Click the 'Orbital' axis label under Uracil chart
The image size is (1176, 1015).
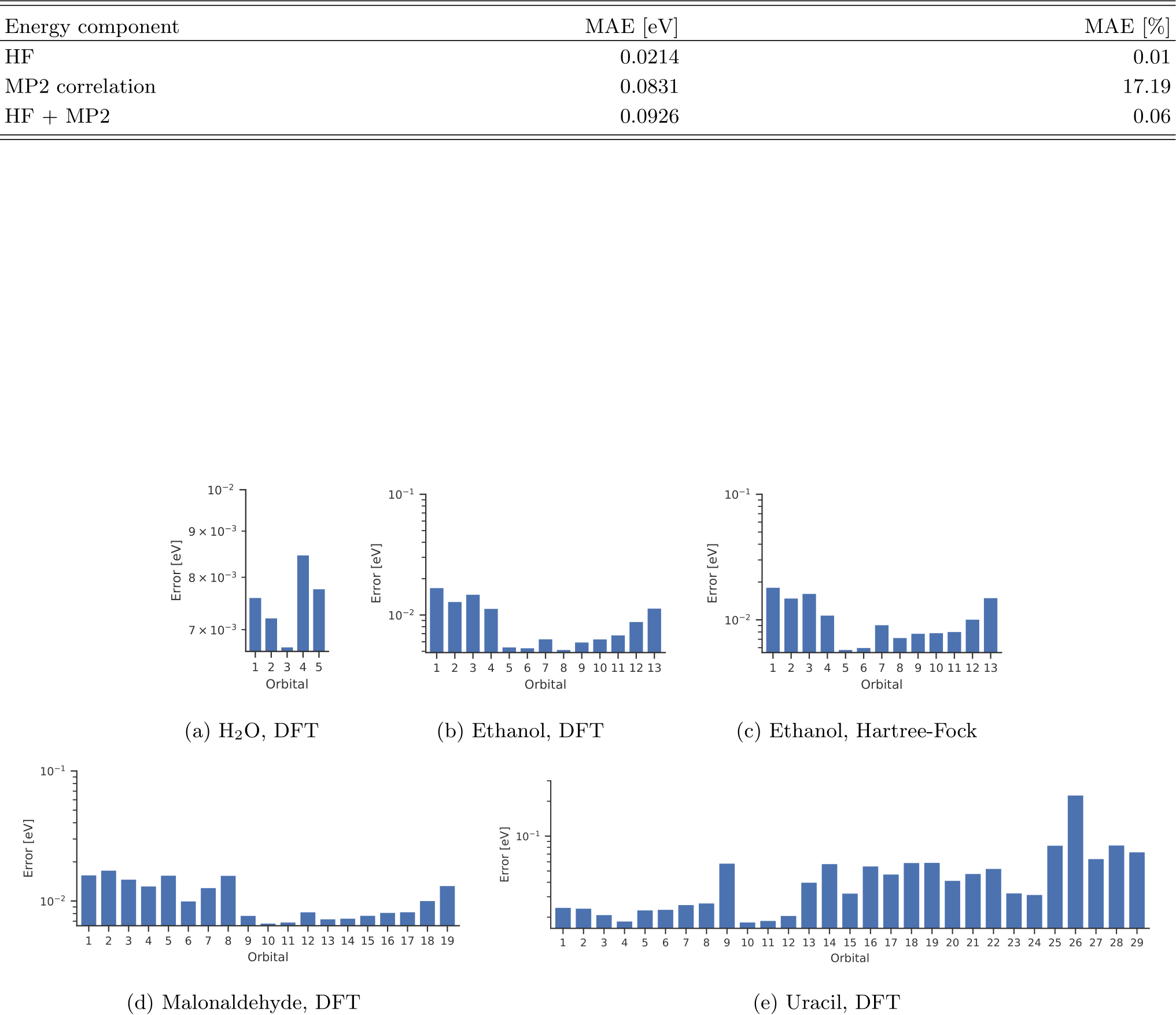pos(850,958)
